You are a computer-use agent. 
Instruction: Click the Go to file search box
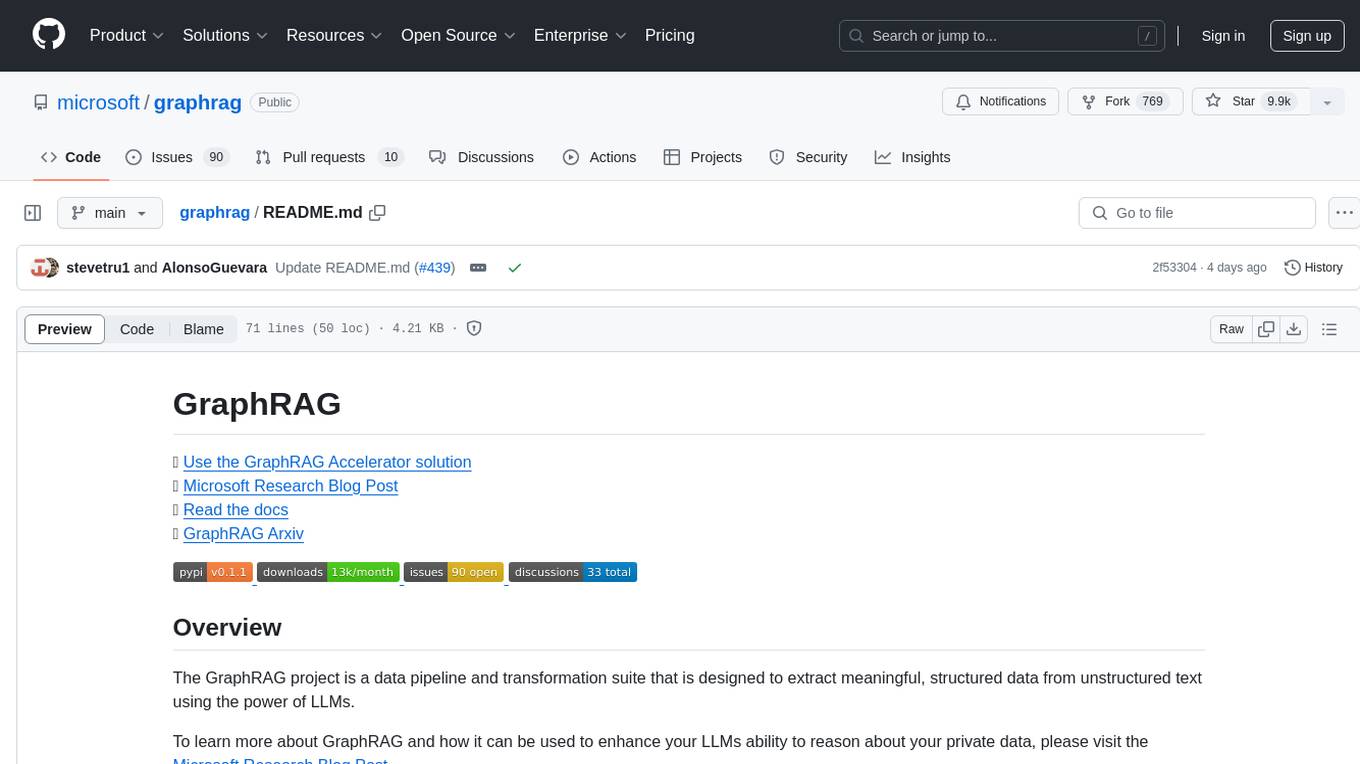1197,213
